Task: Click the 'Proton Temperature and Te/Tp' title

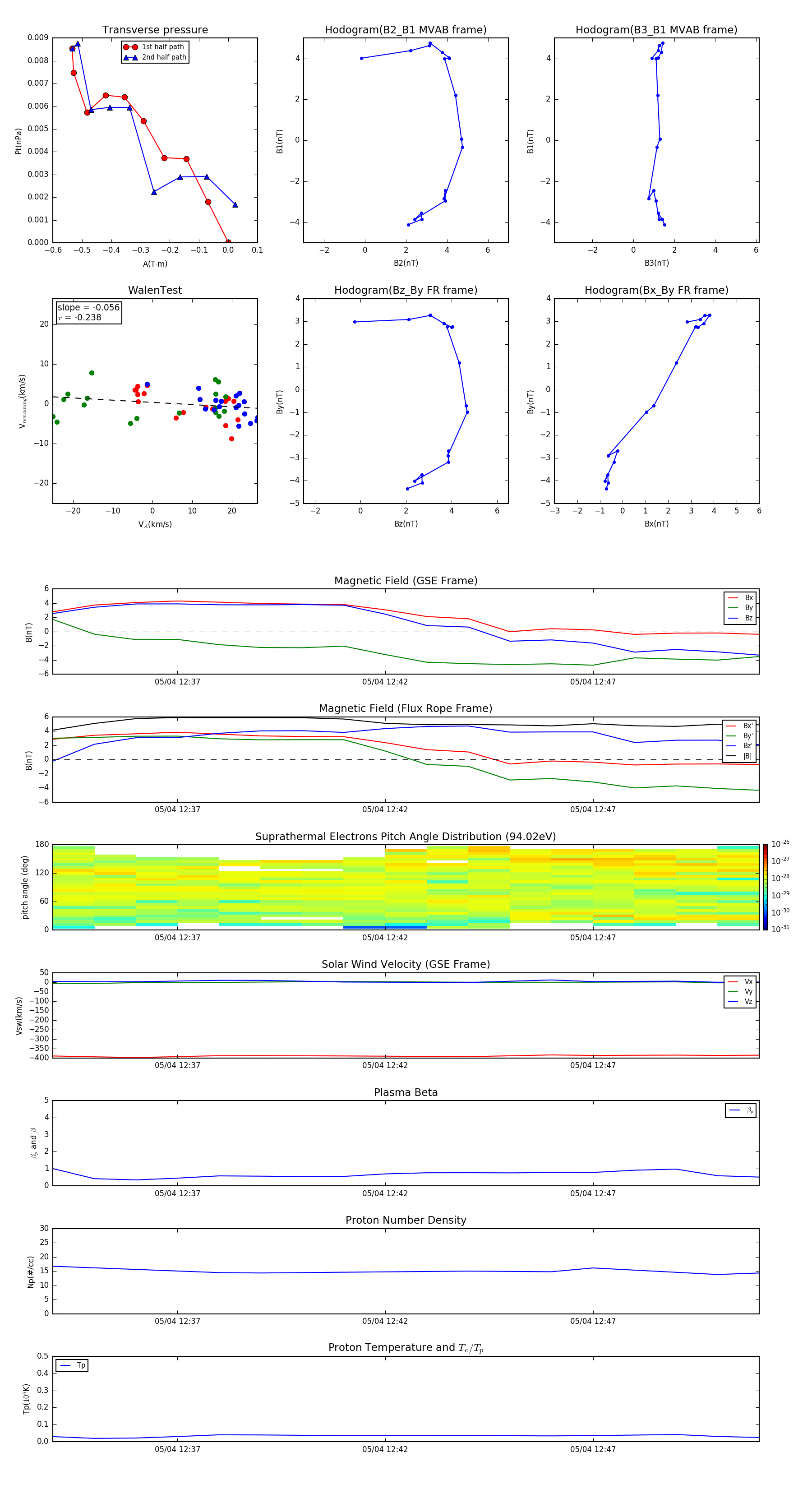Action: coord(406,1347)
